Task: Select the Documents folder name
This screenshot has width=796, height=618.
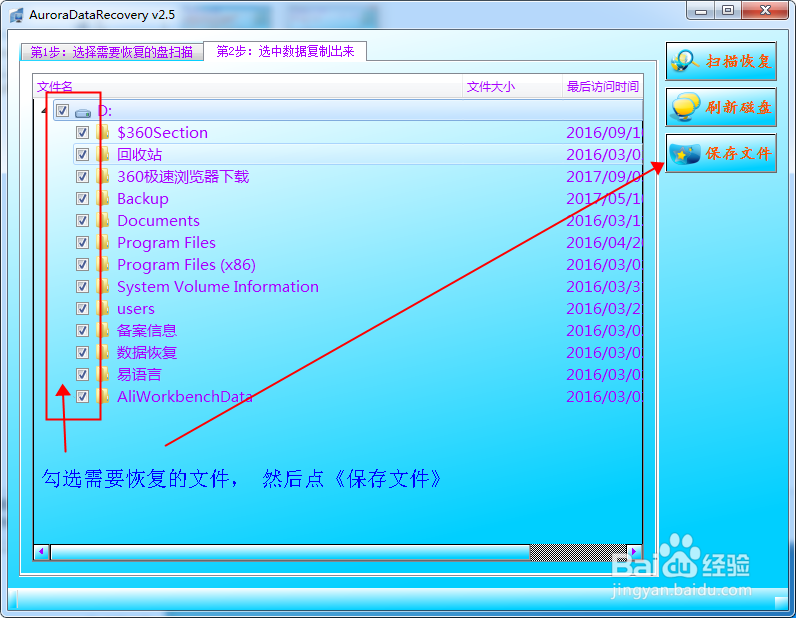Action: tap(158, 220)
